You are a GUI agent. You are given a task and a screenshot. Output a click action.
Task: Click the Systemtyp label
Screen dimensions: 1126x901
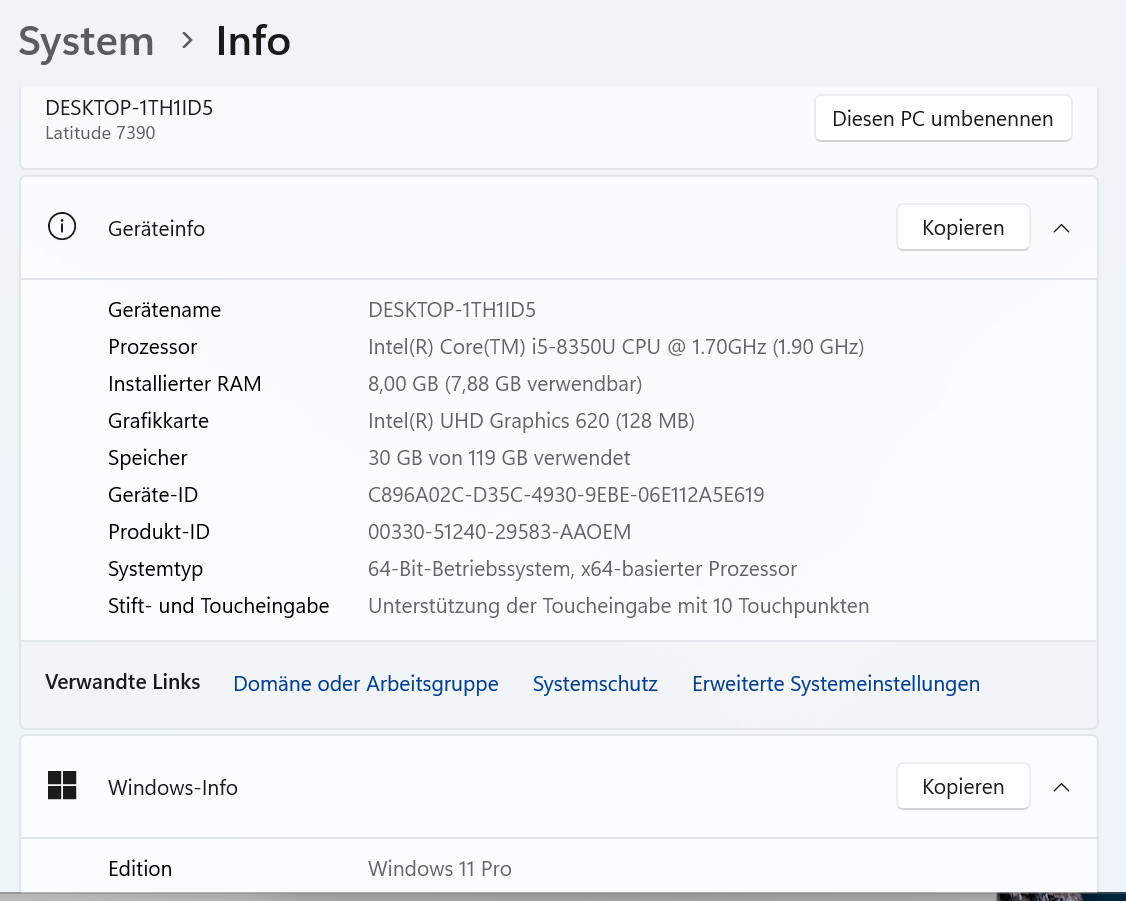tap(155, 569)
